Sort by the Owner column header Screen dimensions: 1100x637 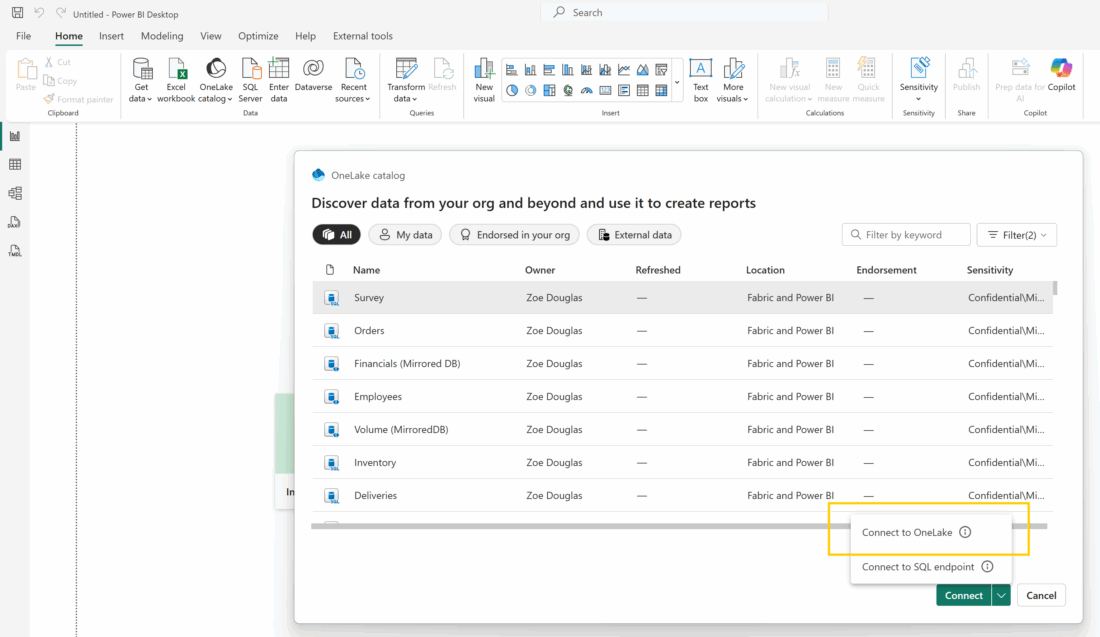[540, 270]
